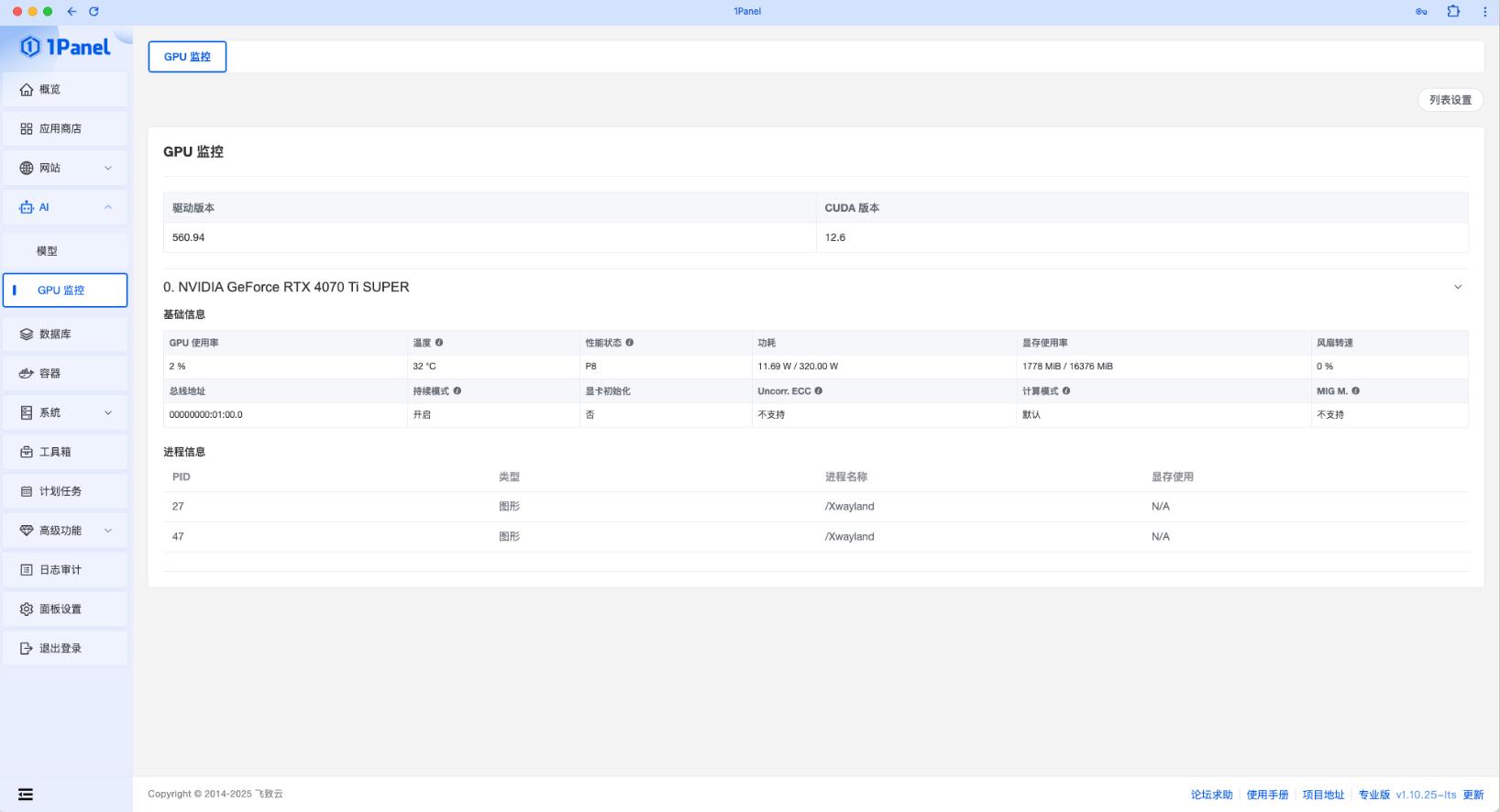Viewport: 1500px width, 812px height.
Task: Click the 列表设置 button
Action: pos(1450,100)
